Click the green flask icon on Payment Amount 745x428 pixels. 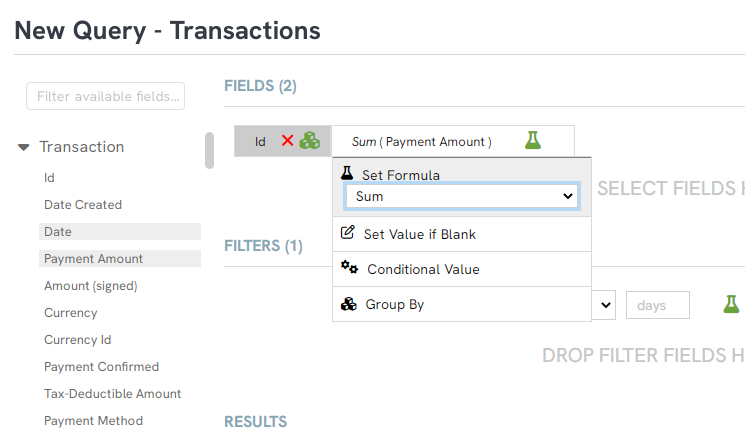[x=533, y=141]
